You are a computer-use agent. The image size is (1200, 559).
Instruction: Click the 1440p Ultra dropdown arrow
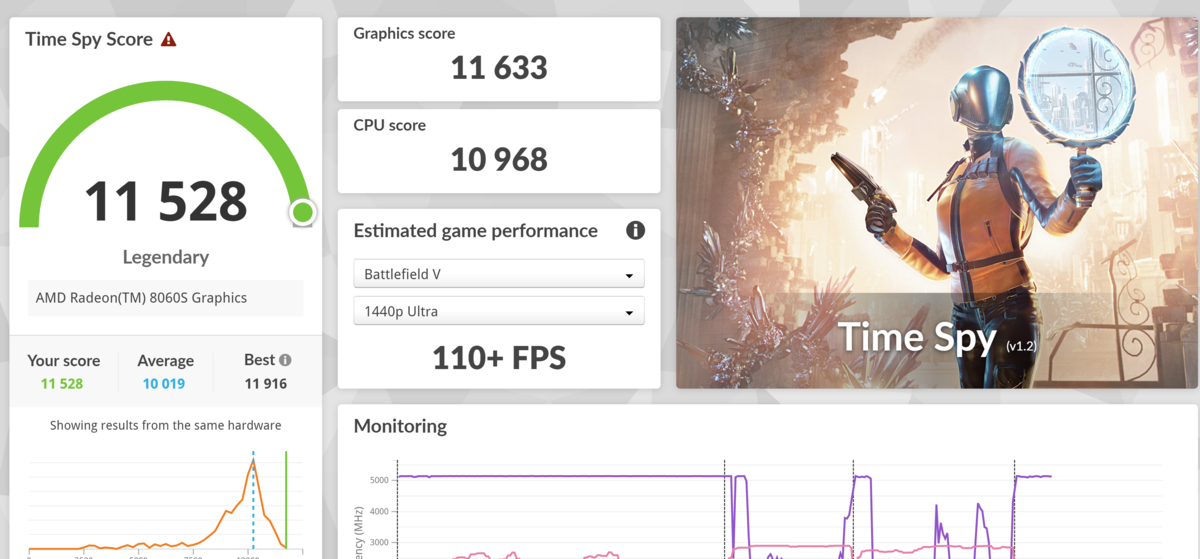(629, 312)
